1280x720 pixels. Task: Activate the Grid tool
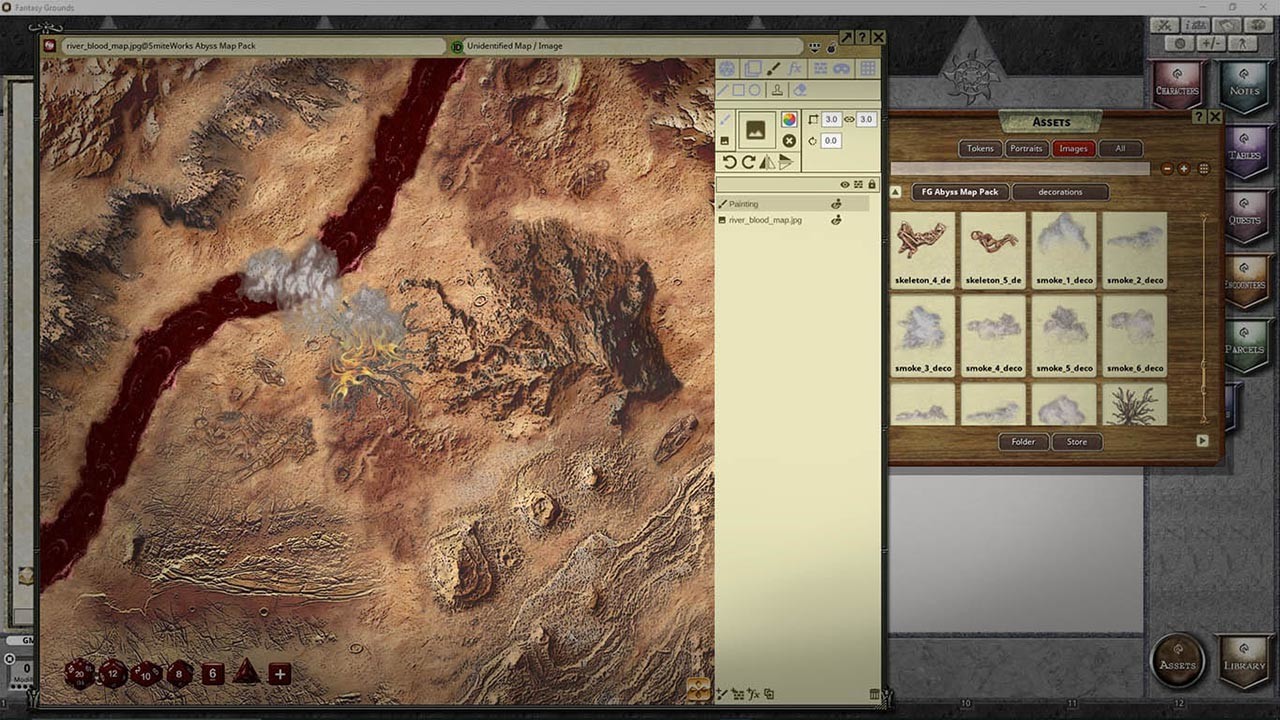pyautogui.click(x=866, y=67)
